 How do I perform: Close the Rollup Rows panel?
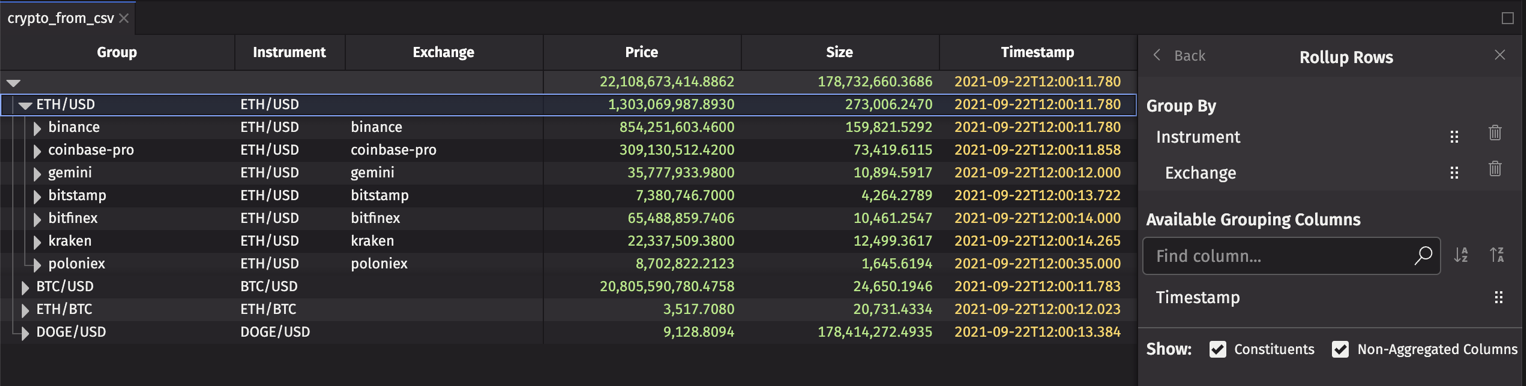coord(1500,55)
